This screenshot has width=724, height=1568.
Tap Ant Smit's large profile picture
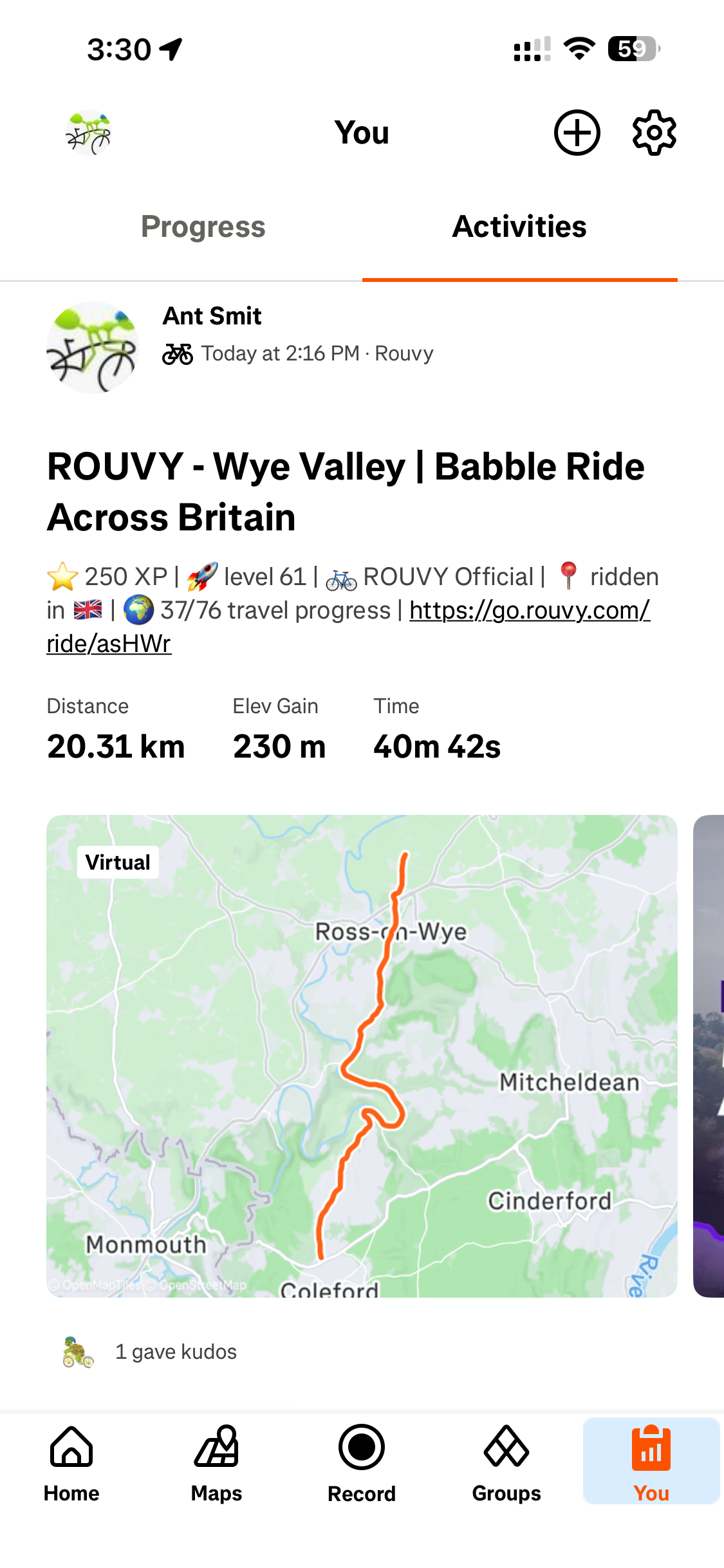pyautogui.click(x=93, y=348)
